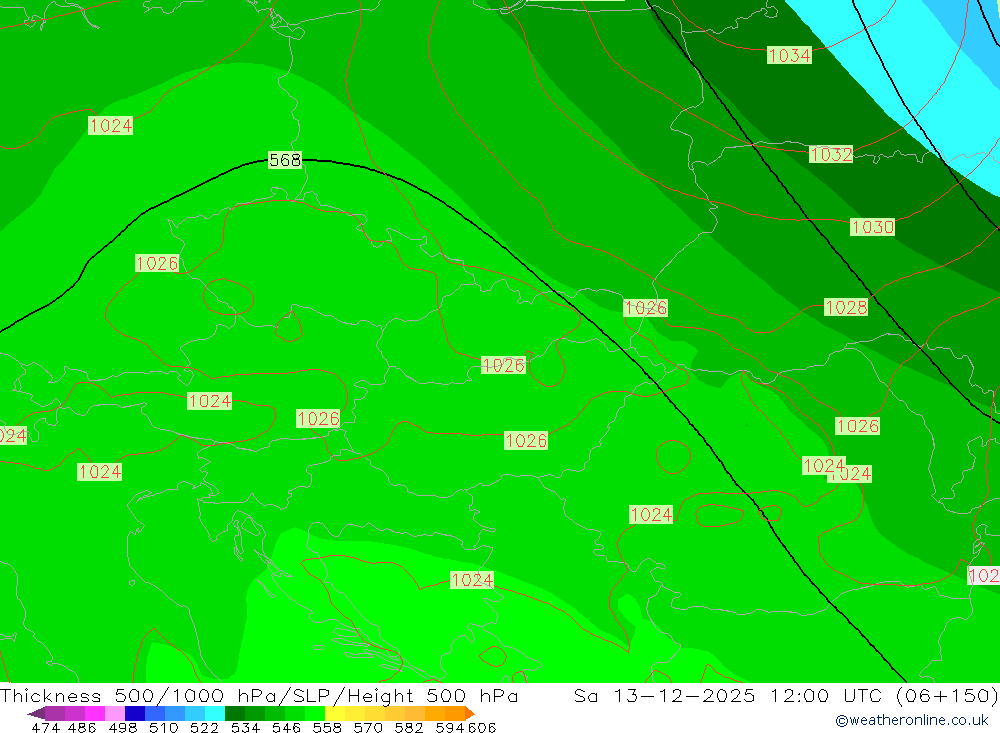
Task: Click the 474 legend value
Action: click(45, 728)
